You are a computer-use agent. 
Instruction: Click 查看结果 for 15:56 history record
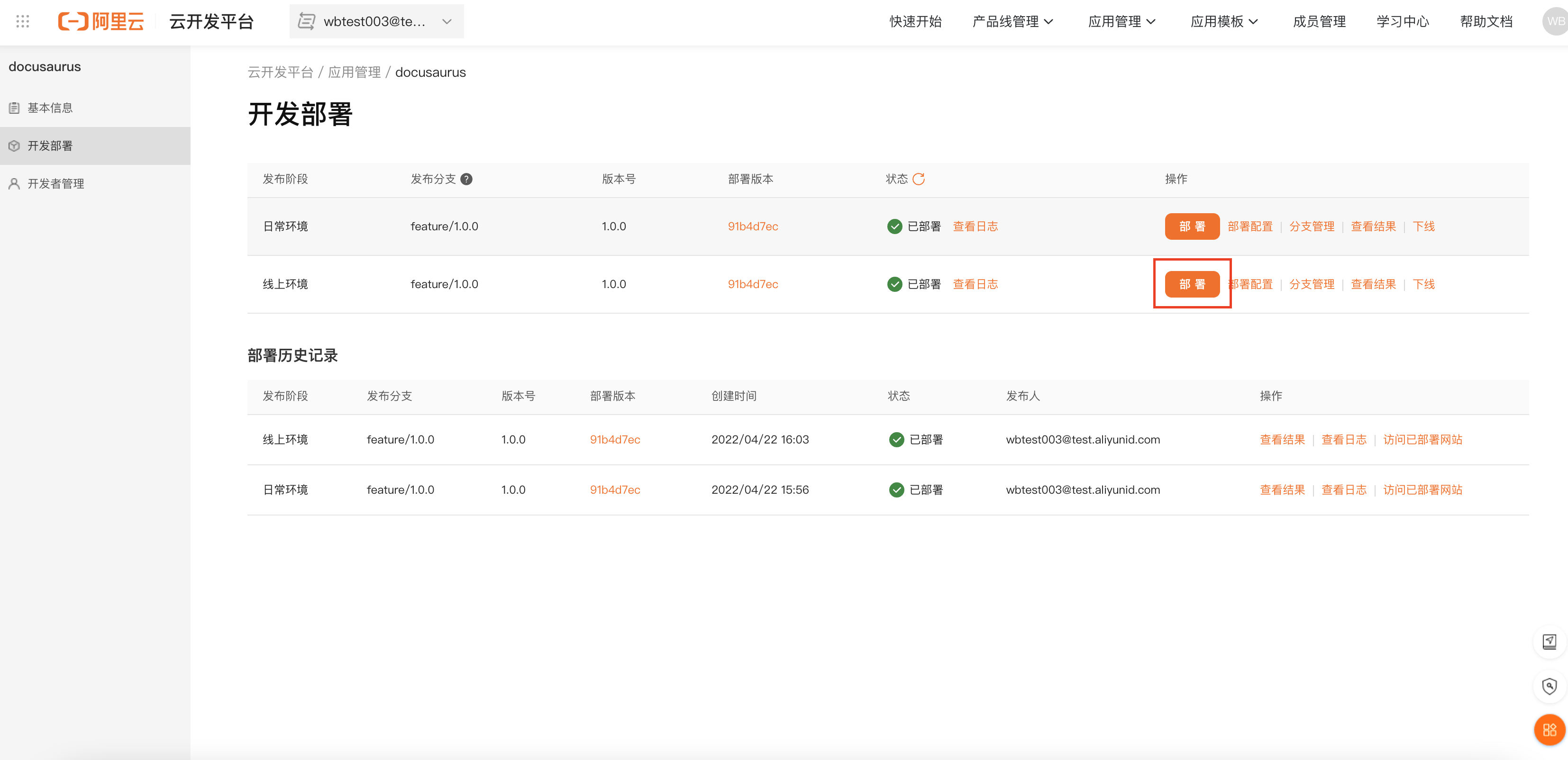click(x=1282, y=490)
